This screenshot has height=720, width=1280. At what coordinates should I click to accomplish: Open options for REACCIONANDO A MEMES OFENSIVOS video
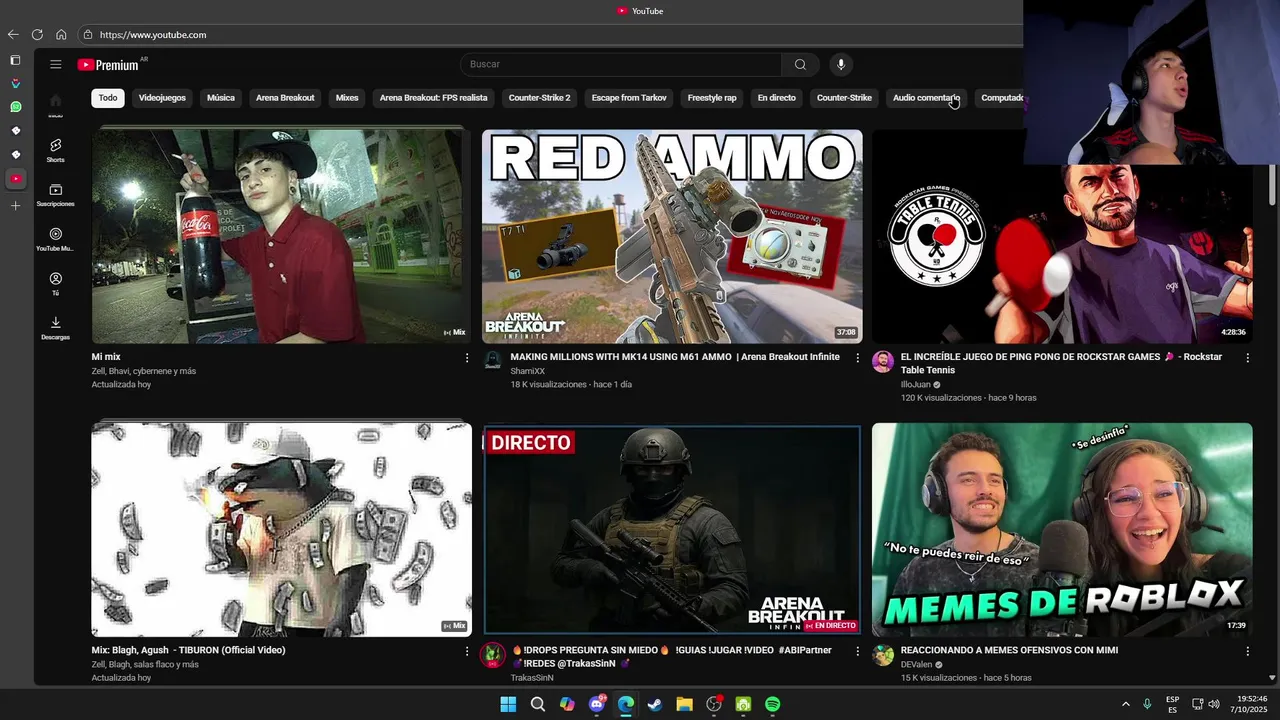click(1247, 651)
